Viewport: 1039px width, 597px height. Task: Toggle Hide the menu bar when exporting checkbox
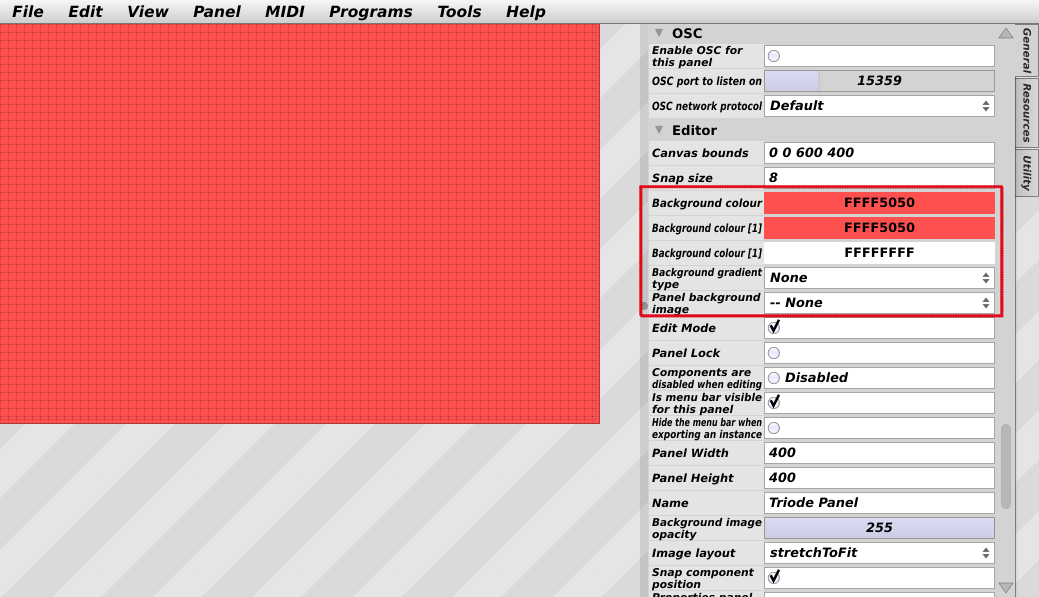pyautogui.click(x=773, y=428)
